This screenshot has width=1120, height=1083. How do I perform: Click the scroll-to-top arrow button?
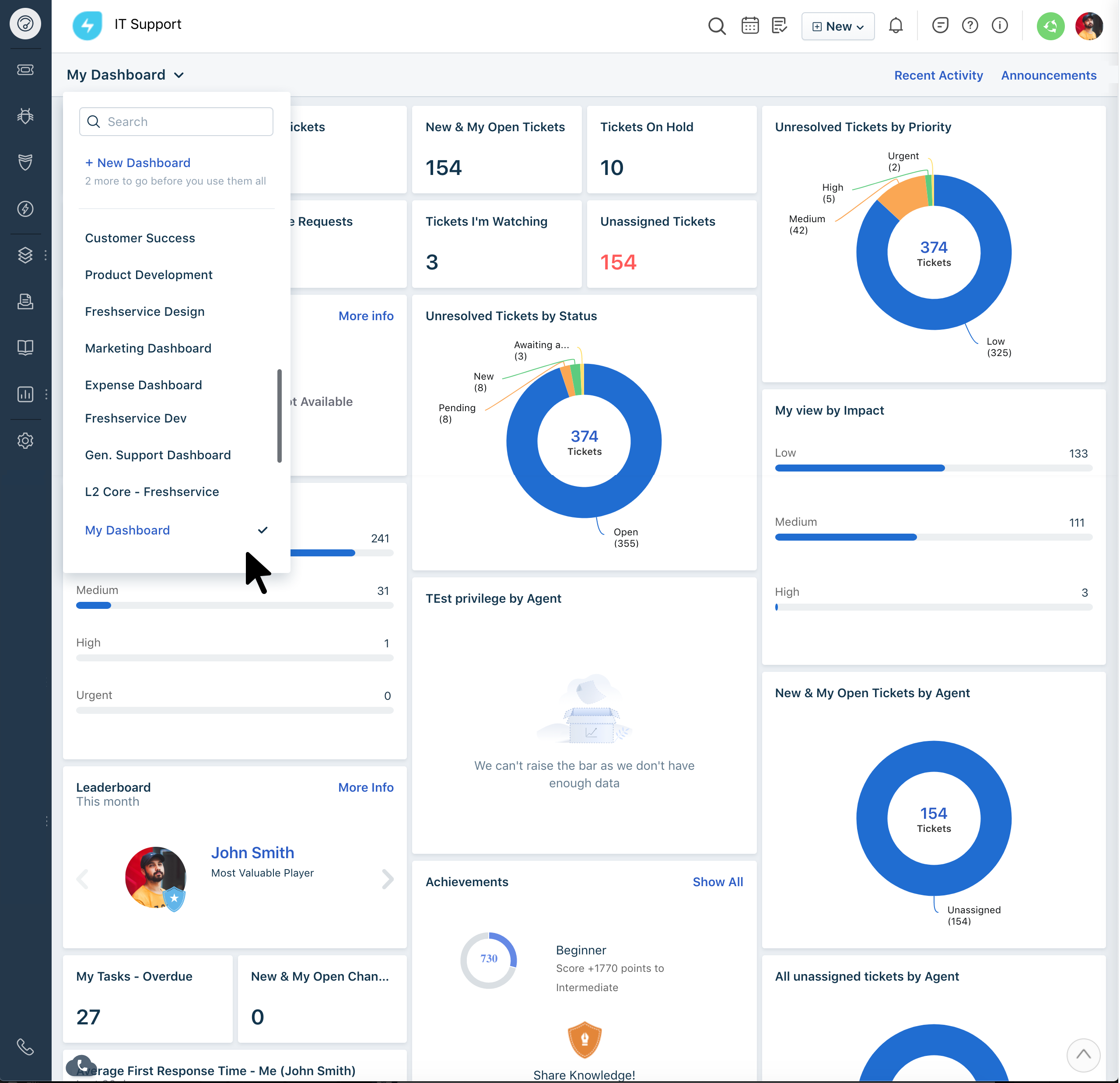pyautogui.click(x=1083, y=1055)
